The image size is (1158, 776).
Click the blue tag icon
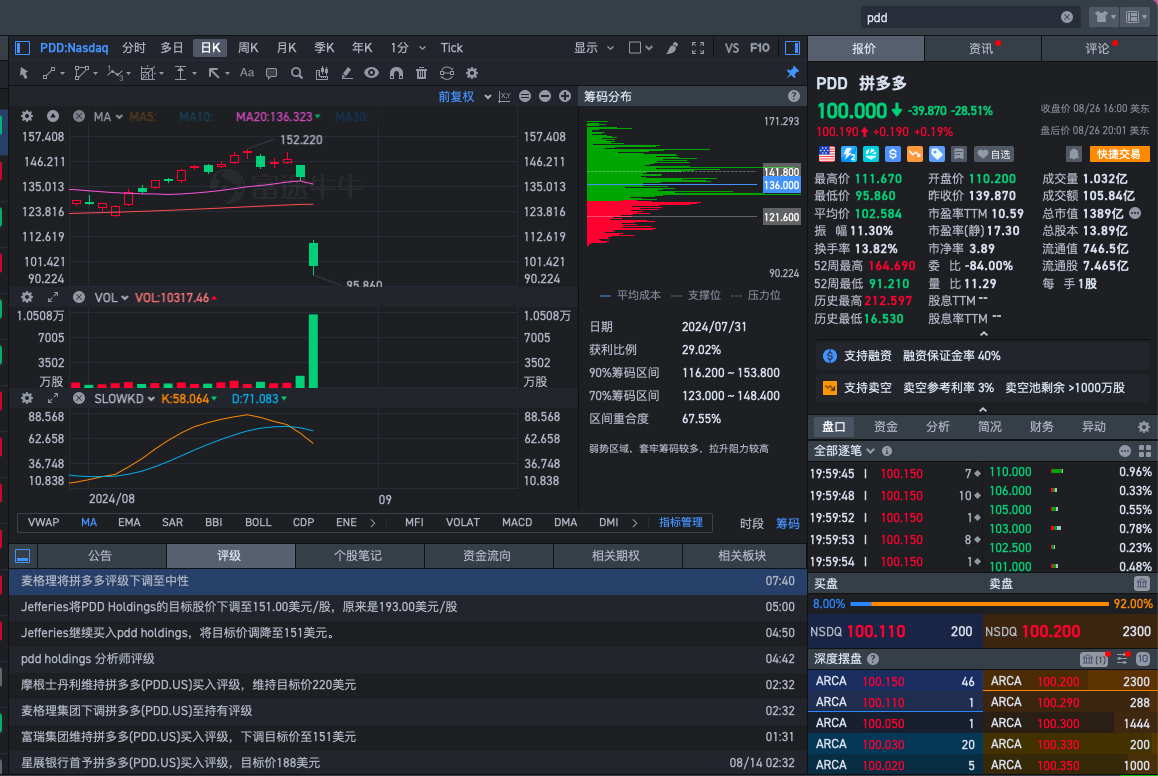[x=936, y=154]
